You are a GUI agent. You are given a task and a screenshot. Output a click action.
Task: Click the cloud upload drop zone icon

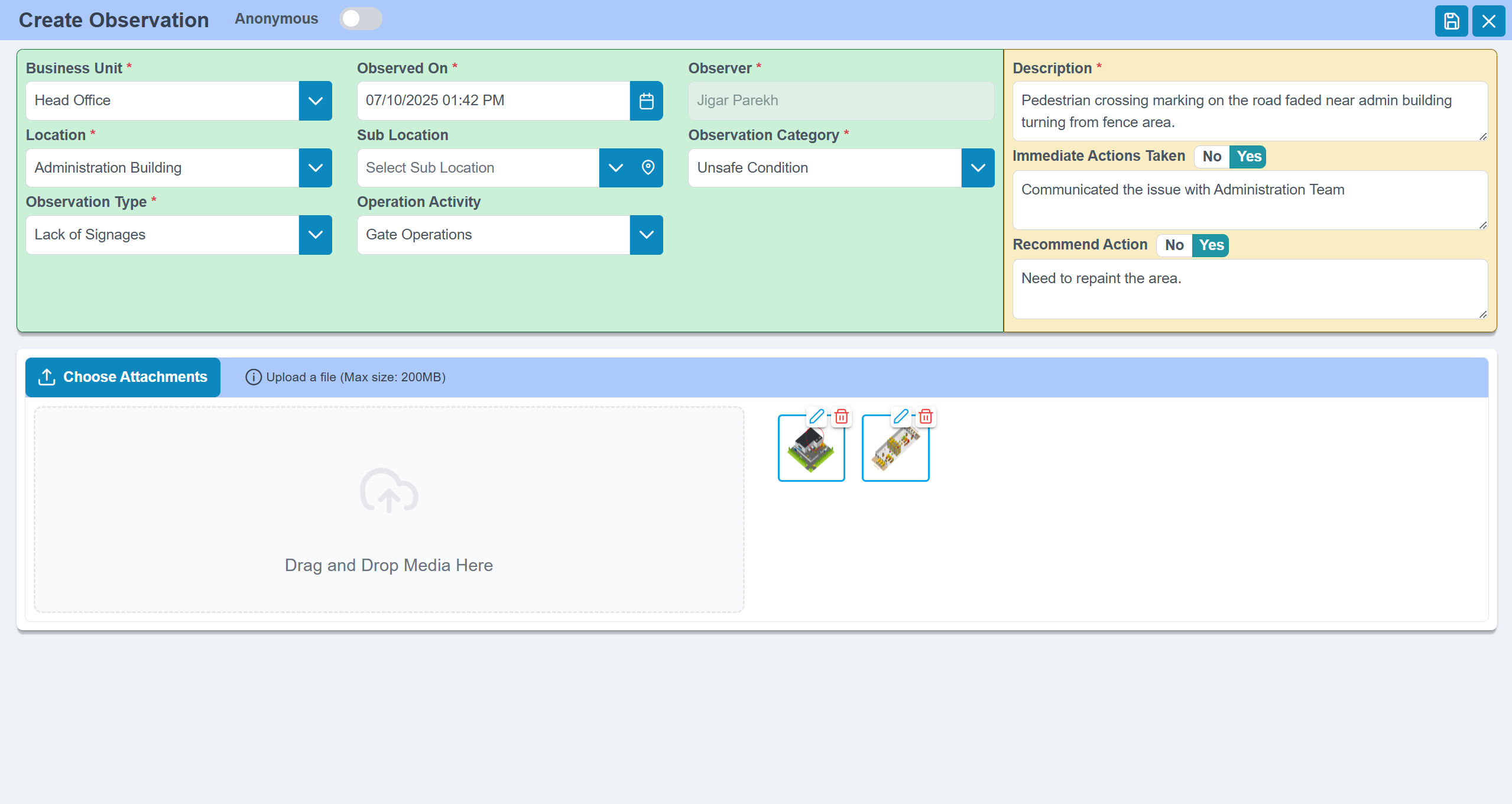tap(389, 491)
